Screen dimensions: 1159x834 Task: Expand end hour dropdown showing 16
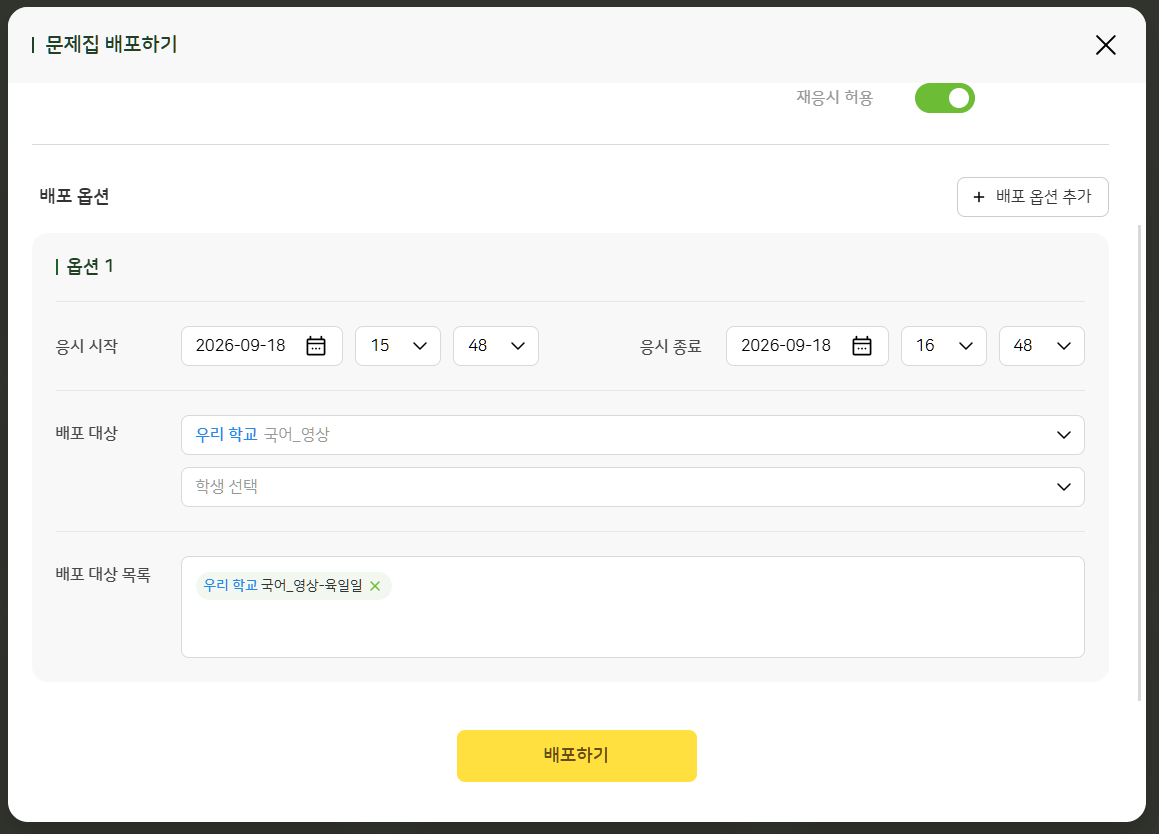944,346
